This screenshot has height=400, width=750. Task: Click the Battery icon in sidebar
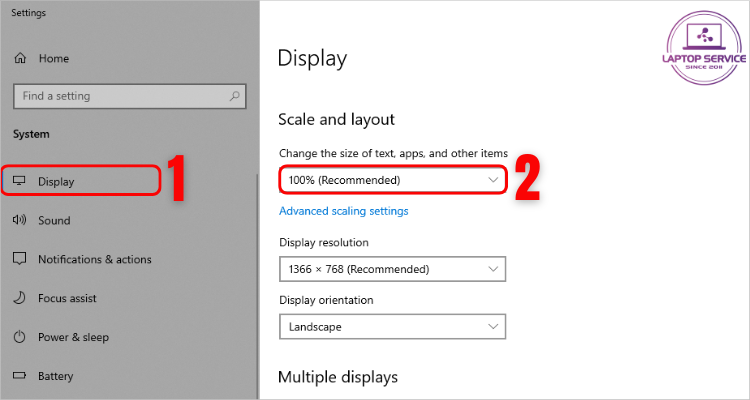[19, 376]
